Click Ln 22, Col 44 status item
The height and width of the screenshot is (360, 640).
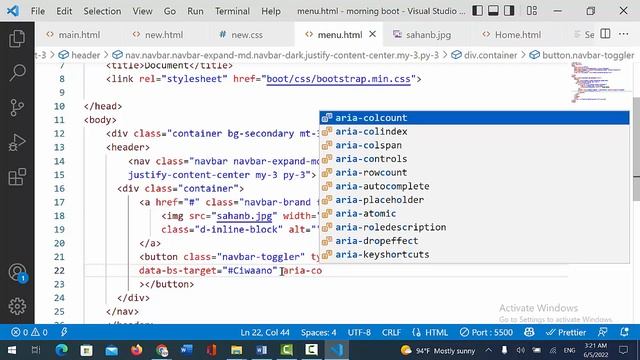pos(265,332)
